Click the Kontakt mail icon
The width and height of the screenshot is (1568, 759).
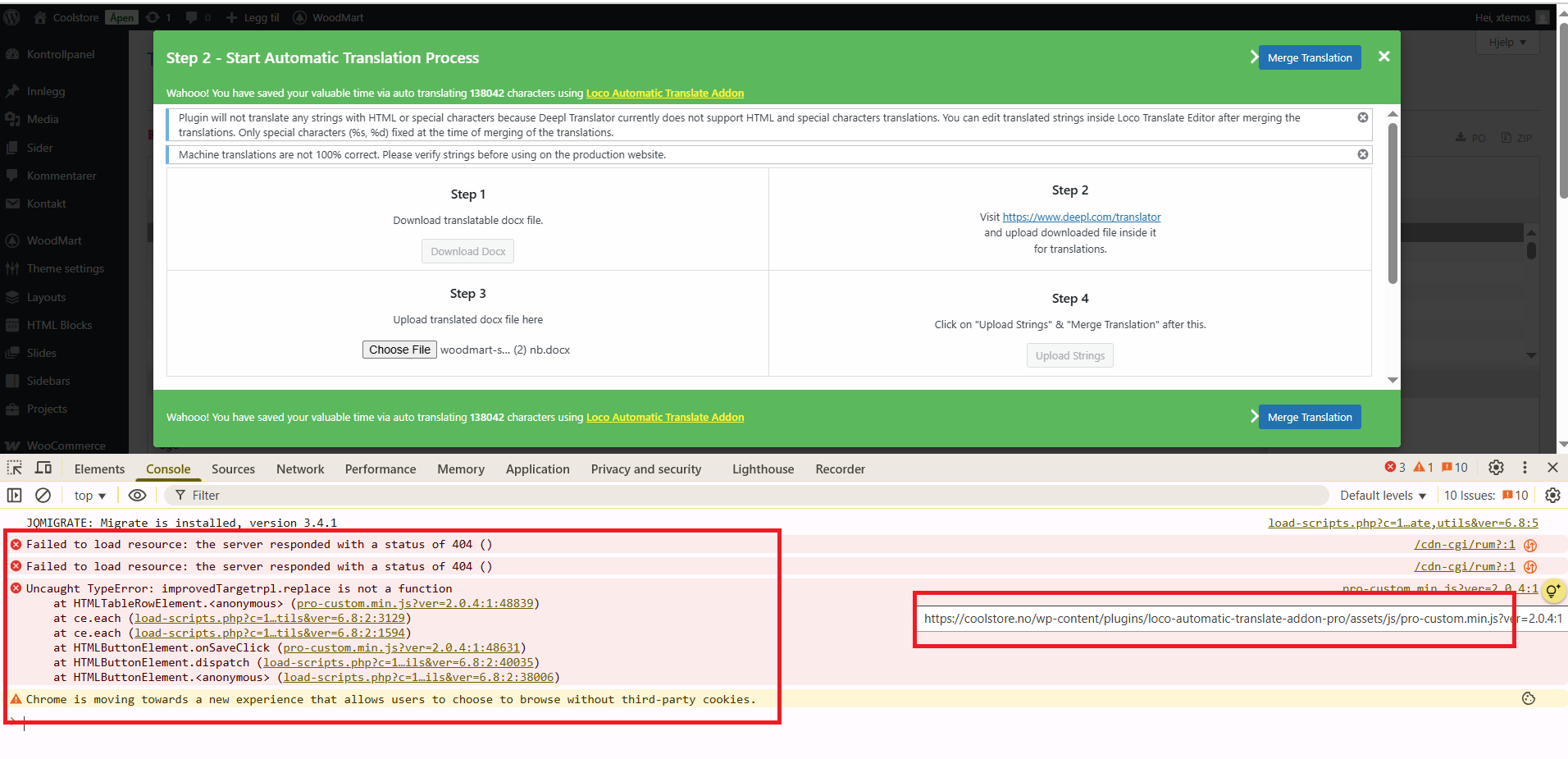[12, 203]
